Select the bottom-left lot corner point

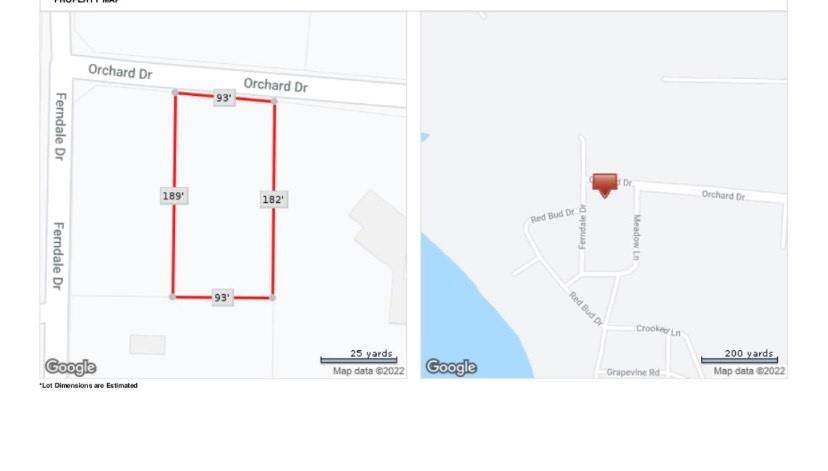172,297
